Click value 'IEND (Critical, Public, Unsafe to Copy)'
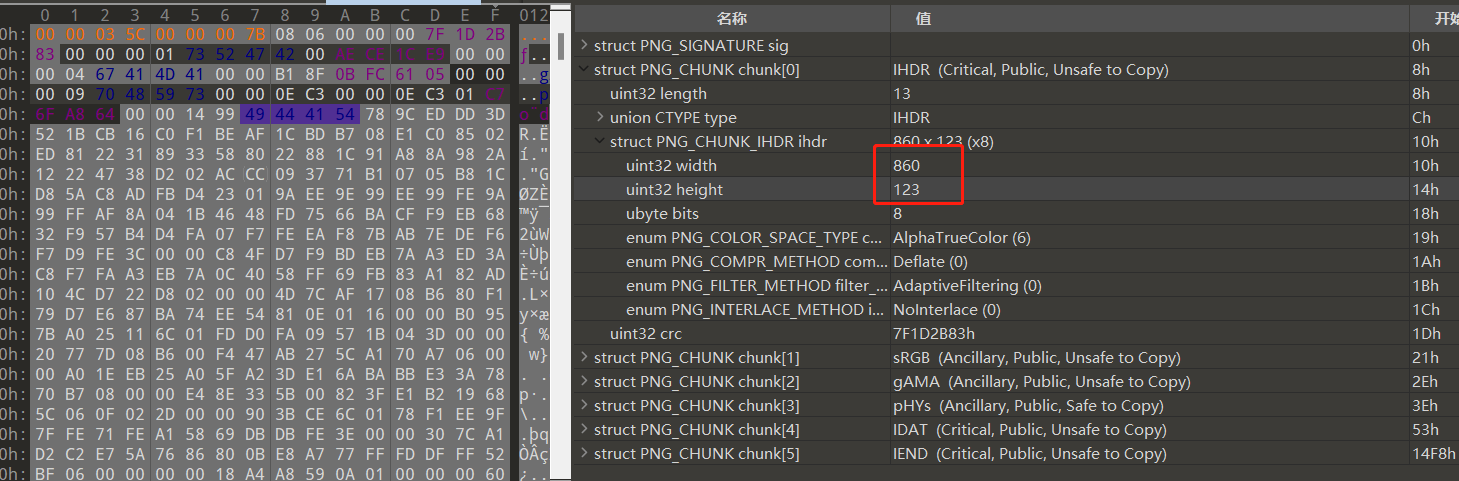This screenshot has height=481, width=1459. [1030, 453]
